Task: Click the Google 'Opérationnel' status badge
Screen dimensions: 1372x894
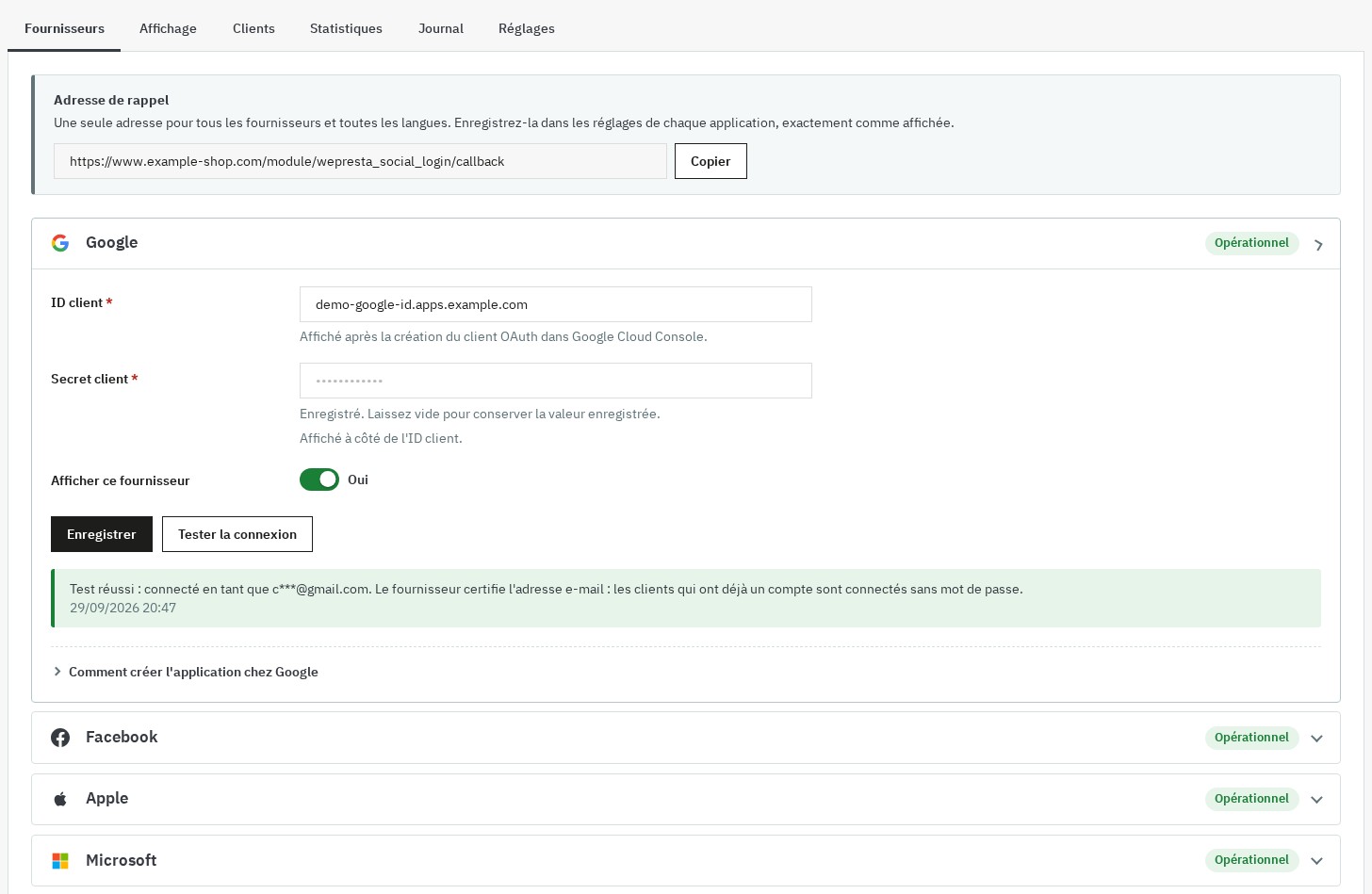Action: click(1251, 243)
